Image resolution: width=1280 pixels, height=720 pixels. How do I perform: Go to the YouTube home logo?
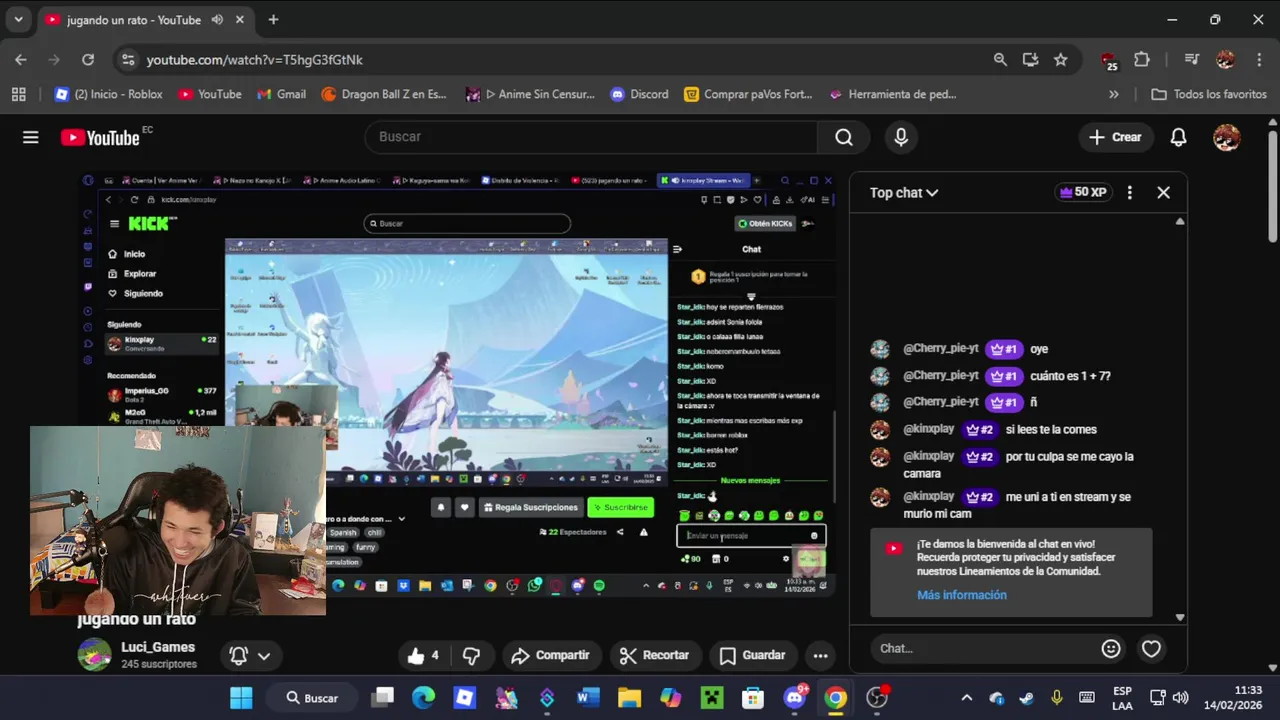pos(100,137)
